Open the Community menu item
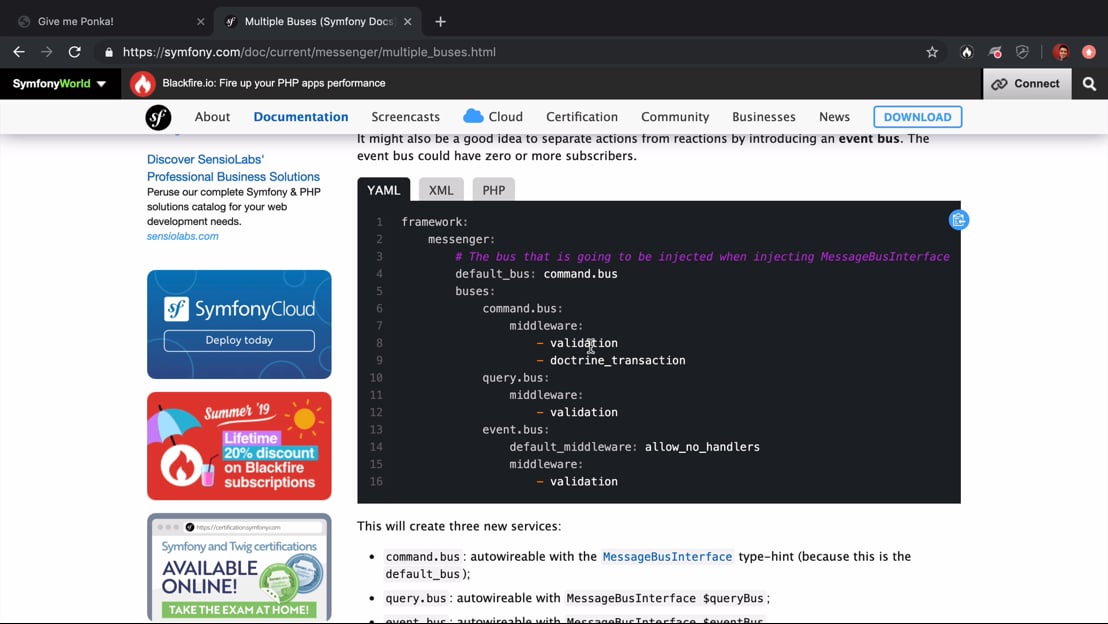 point(675,117)
